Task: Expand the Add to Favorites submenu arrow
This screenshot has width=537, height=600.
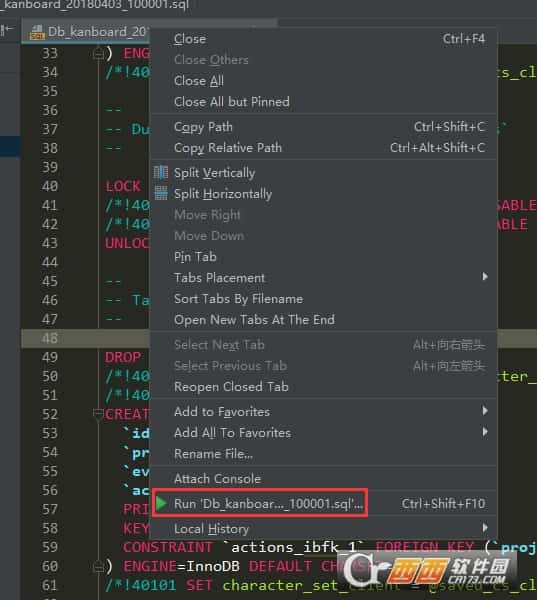Action: [485, 411]
